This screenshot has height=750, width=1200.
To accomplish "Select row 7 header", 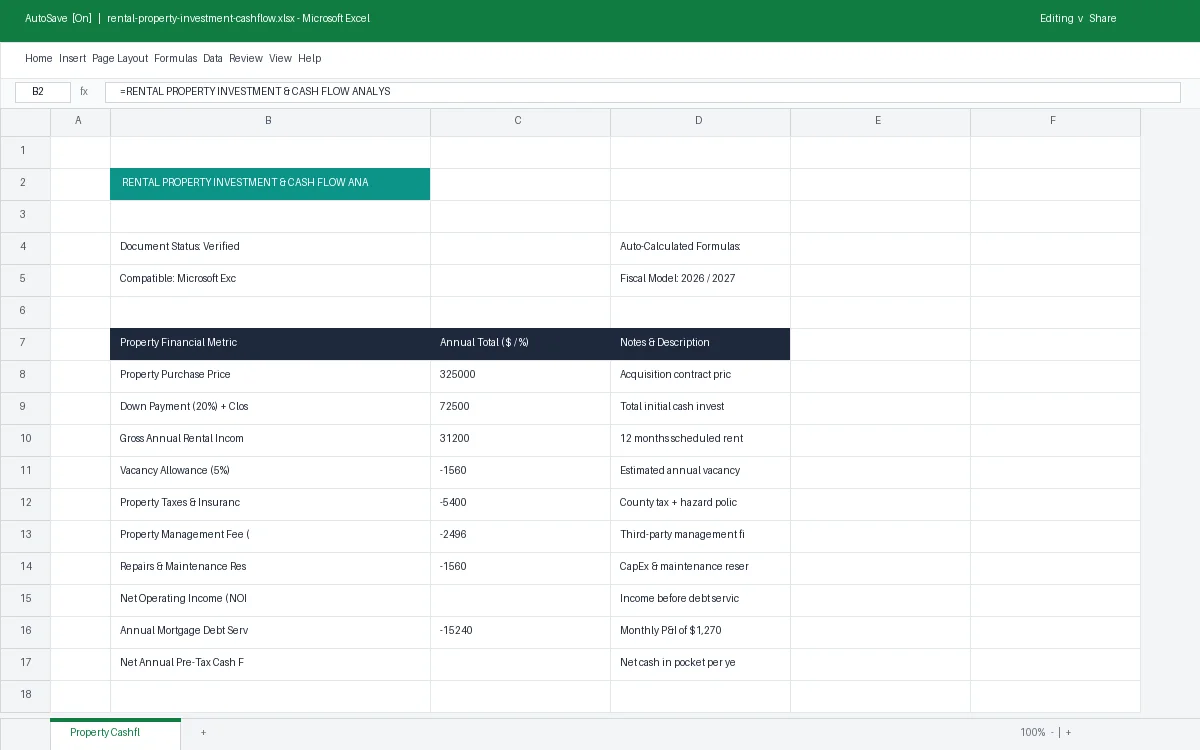I will tap(25, 343).
